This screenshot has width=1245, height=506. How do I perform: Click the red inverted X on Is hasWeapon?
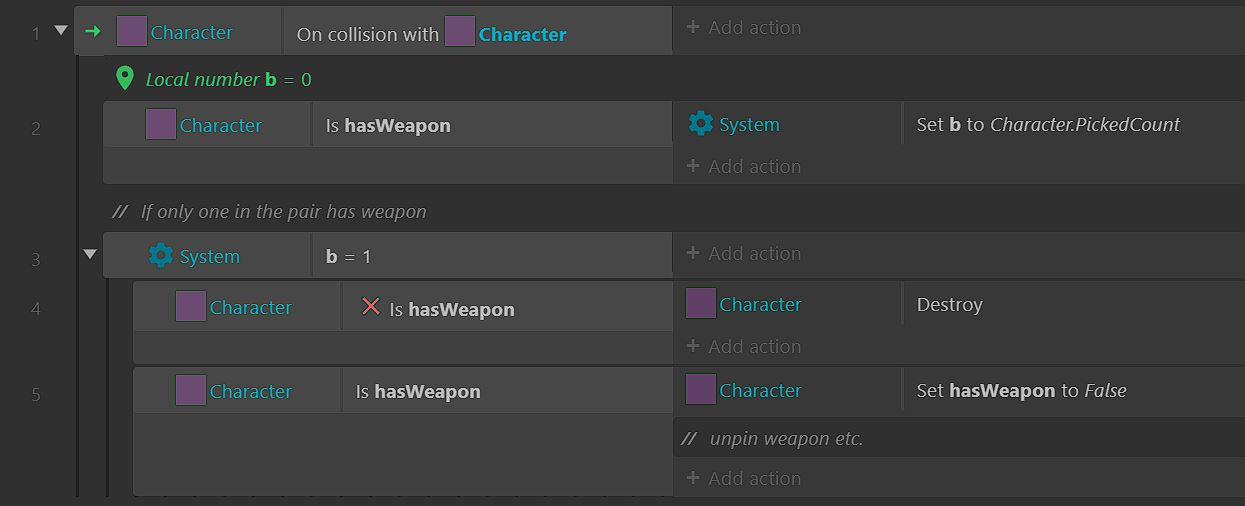tap(370, 307)
